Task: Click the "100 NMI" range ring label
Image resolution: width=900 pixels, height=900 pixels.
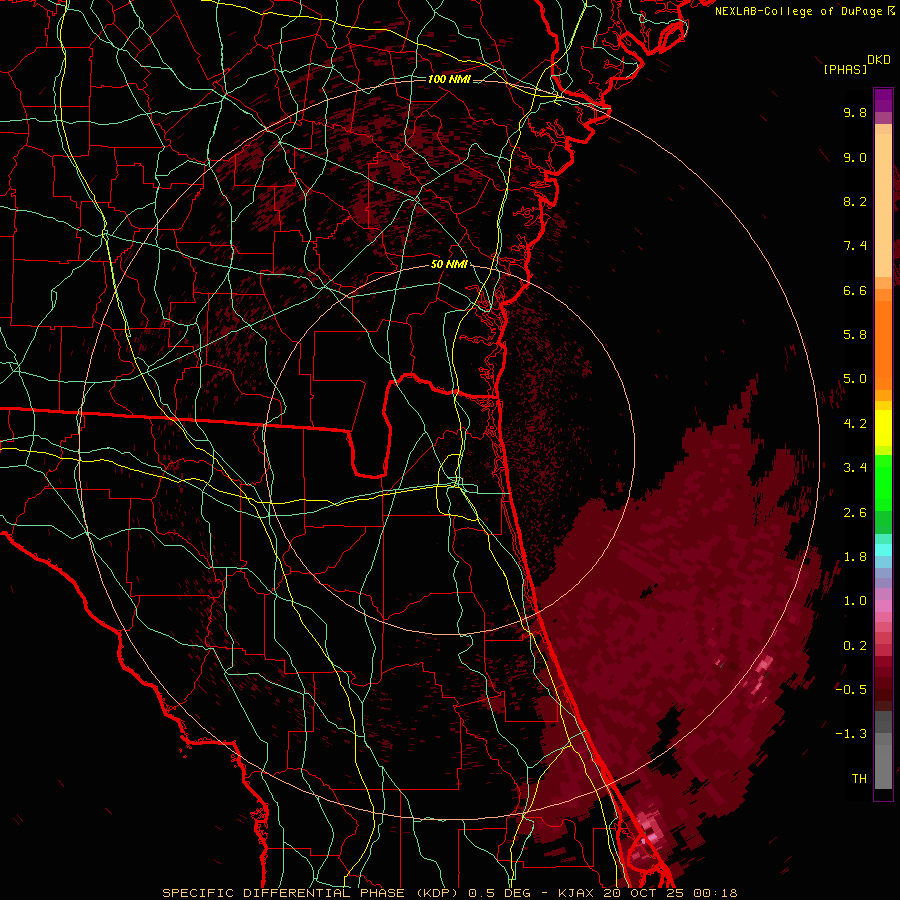Action: [x=449, y=79]
